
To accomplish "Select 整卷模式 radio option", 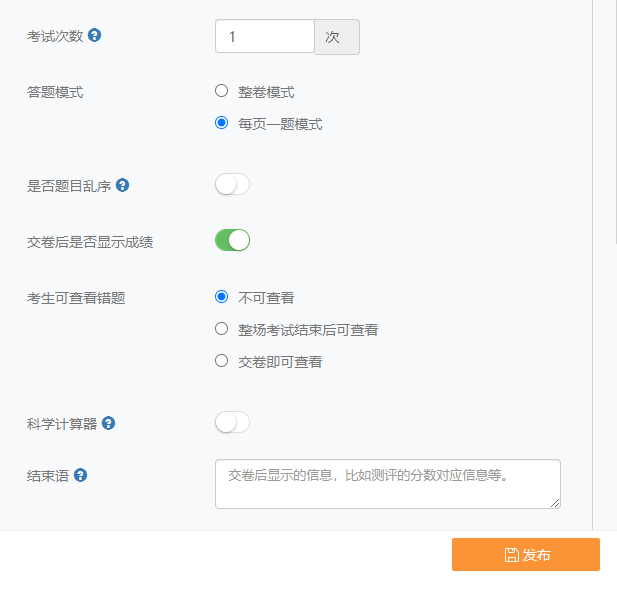I will click(222, 91).
